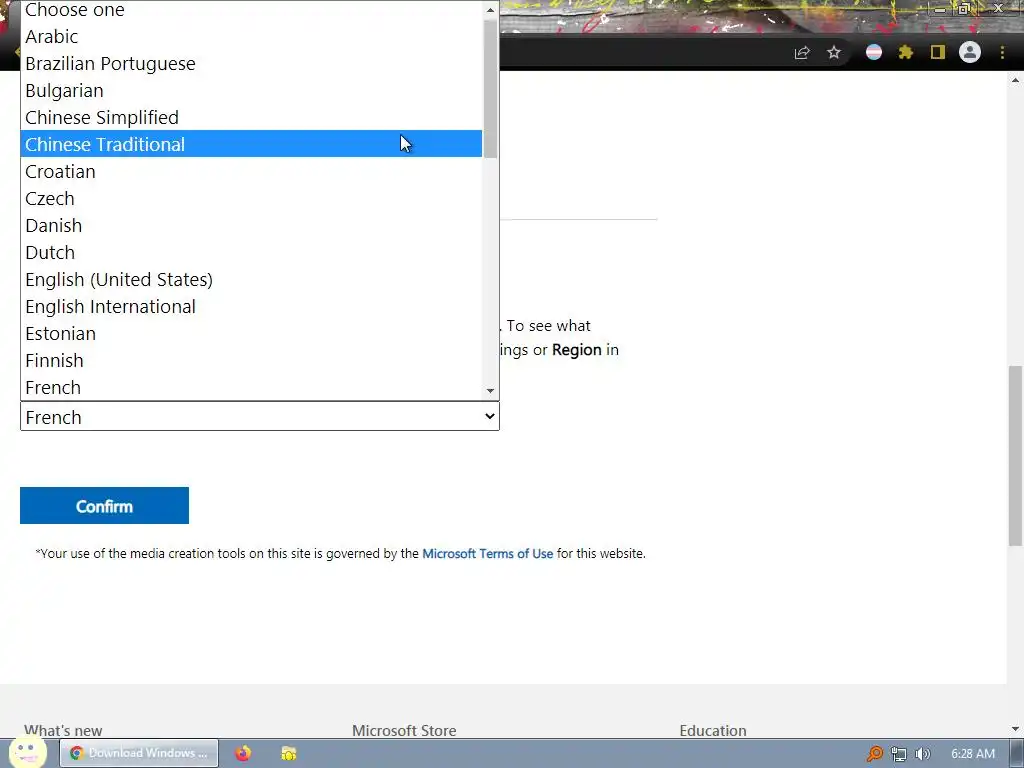Click the What's new footer heading
The width and height of the screenshot is (1024, 768).
click(63, 731)
